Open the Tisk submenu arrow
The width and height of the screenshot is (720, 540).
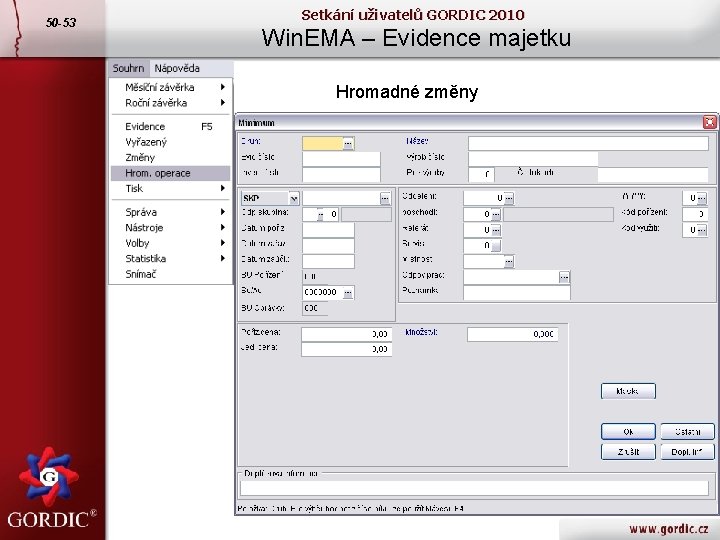click(223, 188)
